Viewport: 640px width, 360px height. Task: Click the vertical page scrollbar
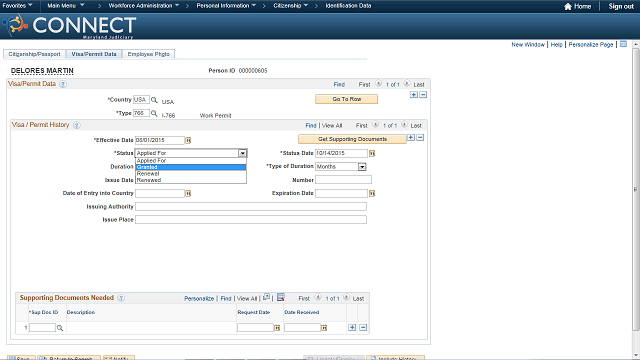coord(636,189)
